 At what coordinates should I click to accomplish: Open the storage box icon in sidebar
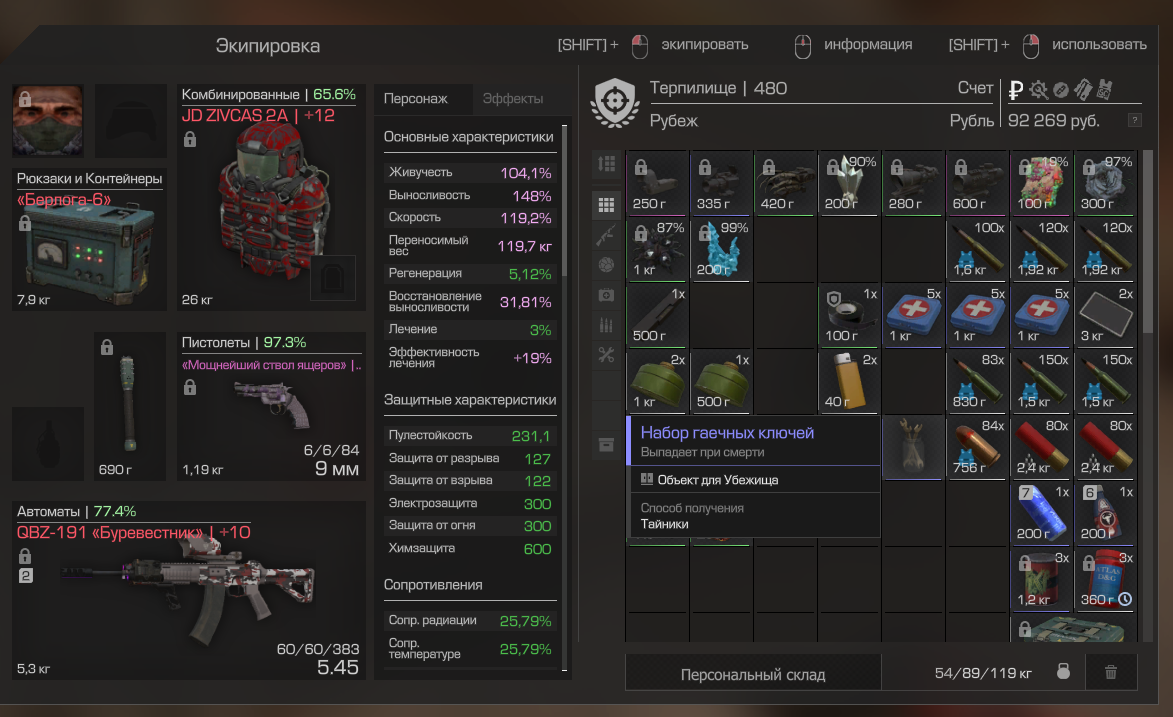(x=607, y=445)
